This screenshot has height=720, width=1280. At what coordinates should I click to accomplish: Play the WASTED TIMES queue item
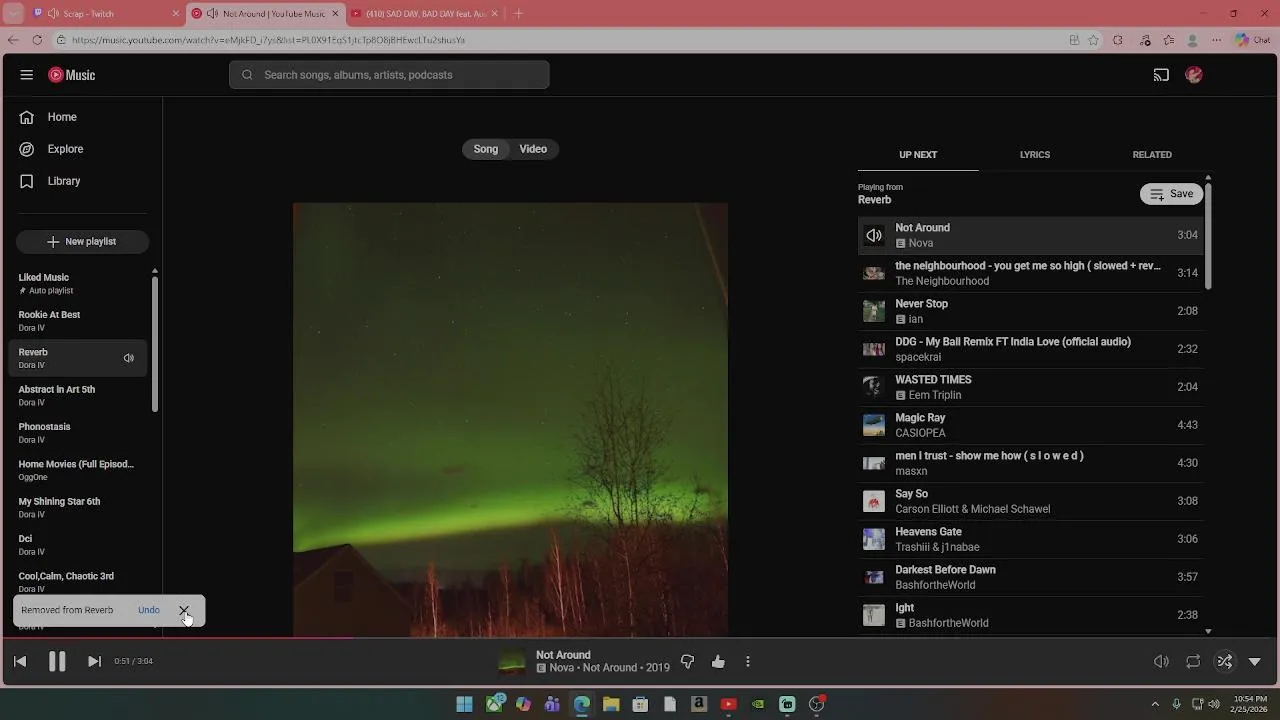[1031, 387]
